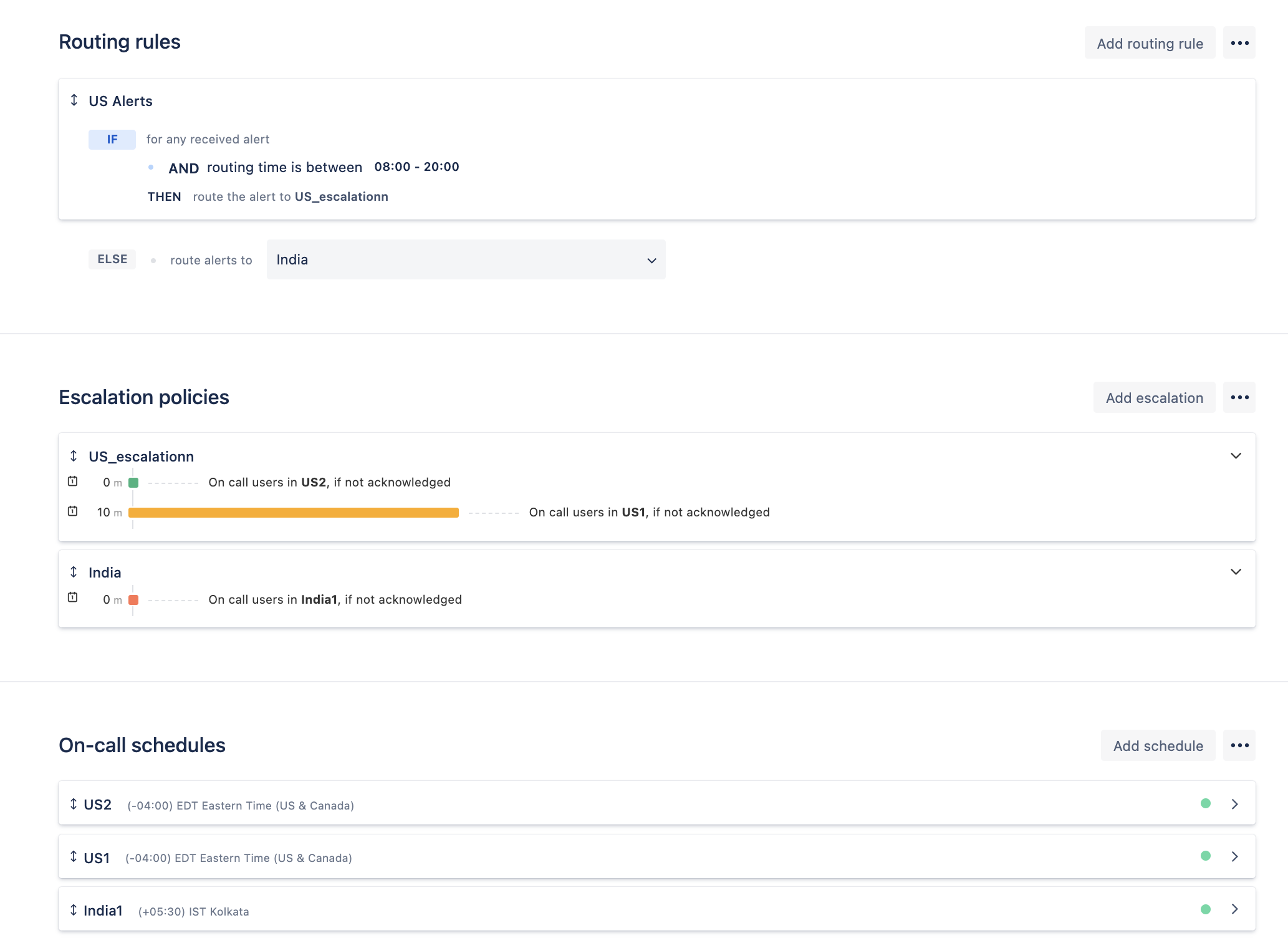Collapse the US_escalationn policy chevron
Image resolution: width=1288 pixels, height=938 pixels.
click(1236, 456)
